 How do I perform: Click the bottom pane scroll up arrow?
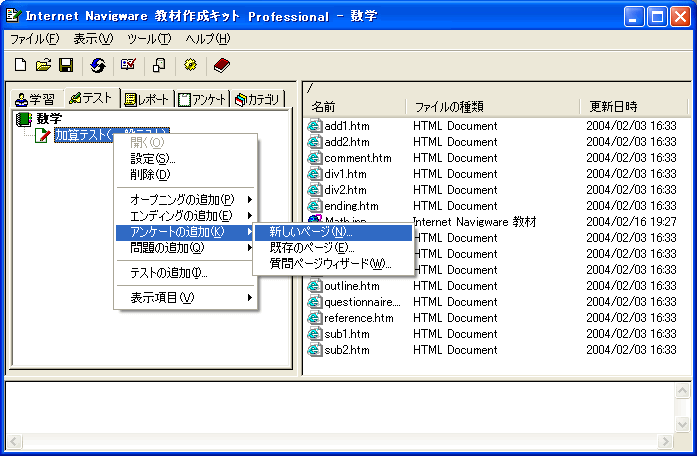[682, 391]
